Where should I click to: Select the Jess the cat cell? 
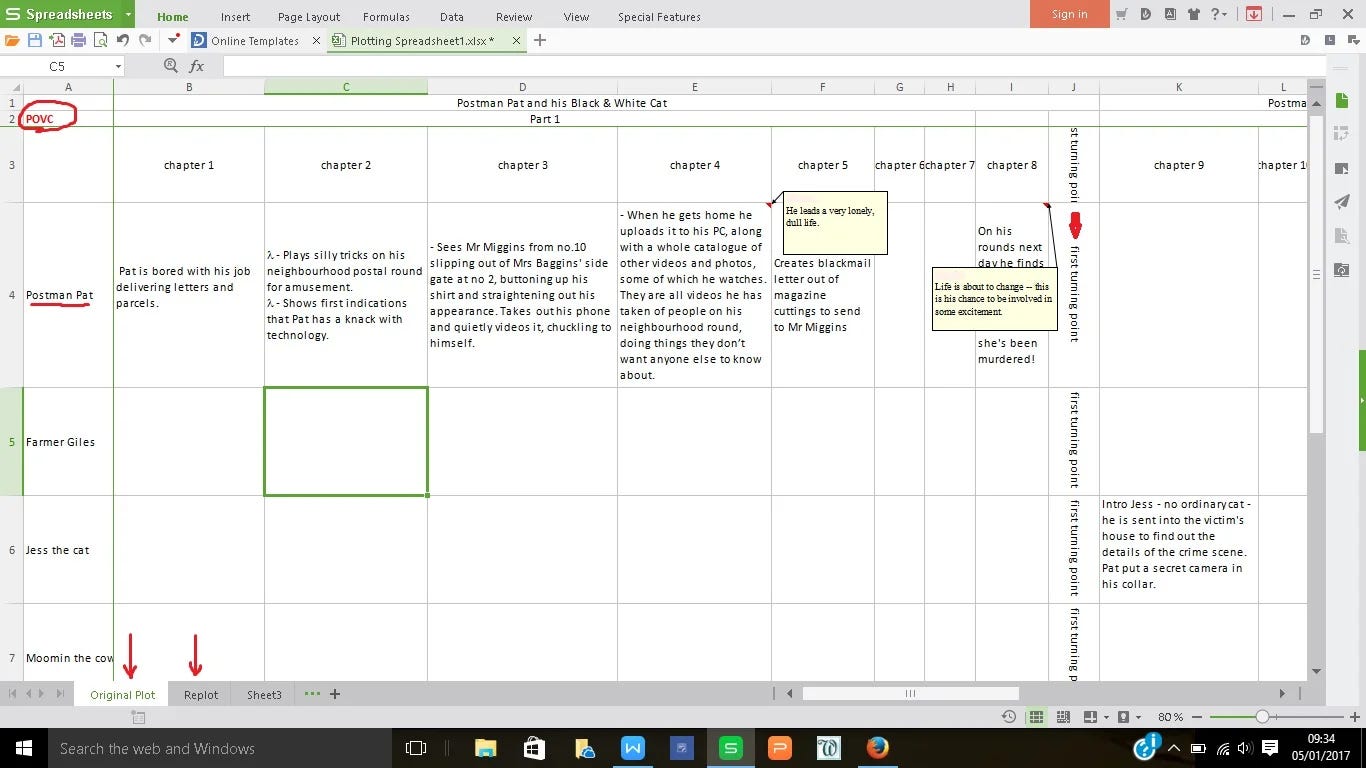[68, 550]
